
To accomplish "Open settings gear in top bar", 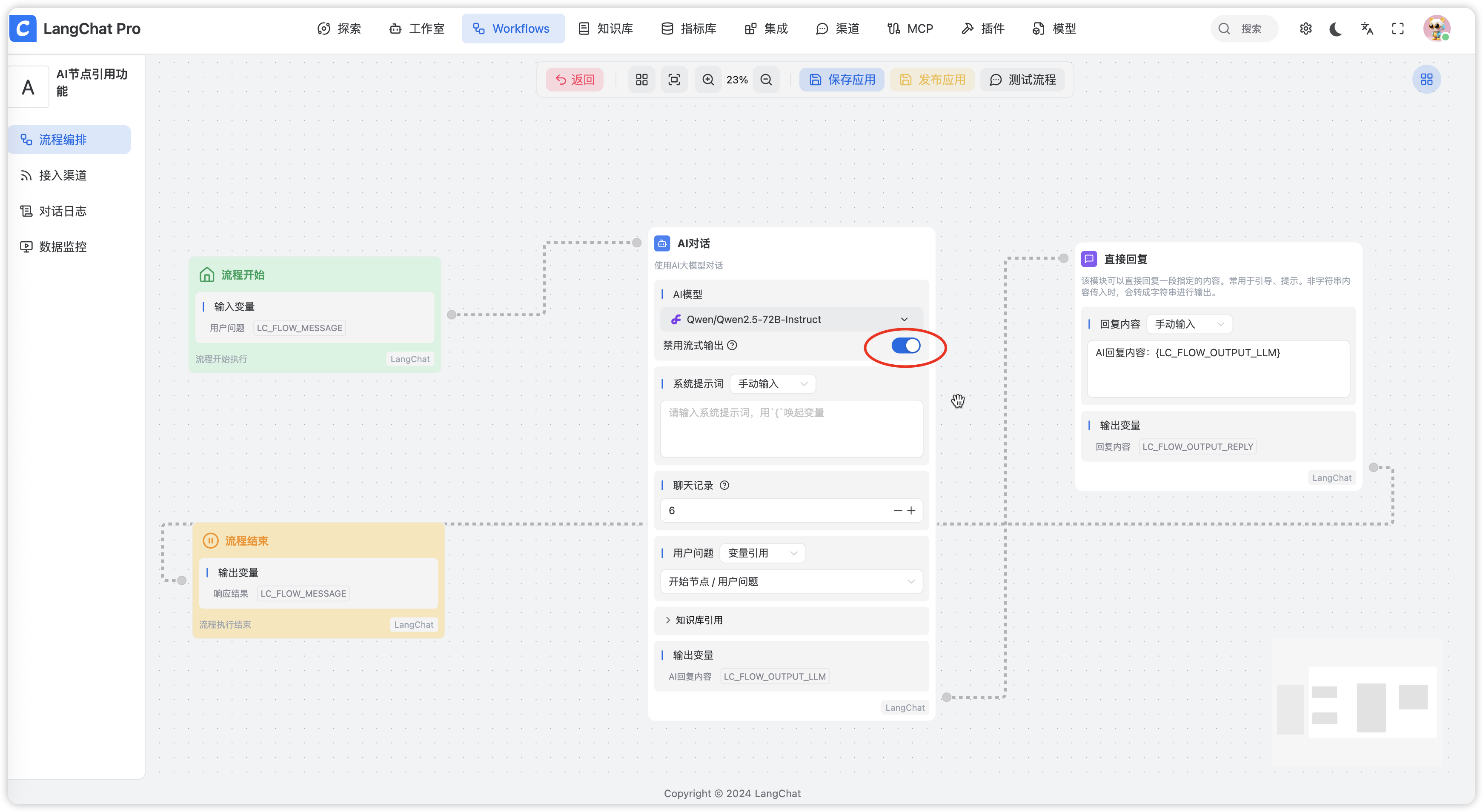I will click(1305, 29).
